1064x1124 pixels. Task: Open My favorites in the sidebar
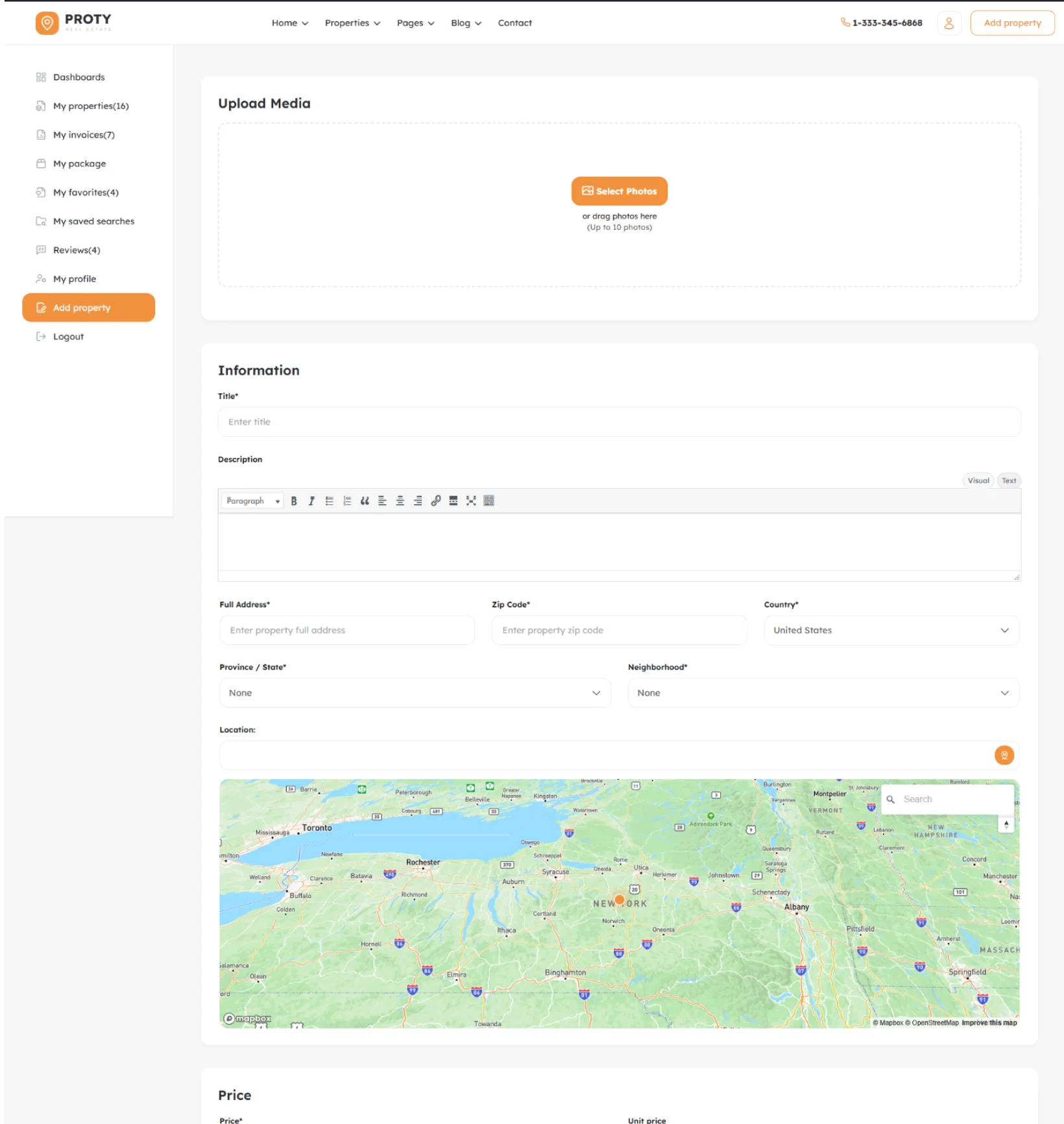pos(86,193)
